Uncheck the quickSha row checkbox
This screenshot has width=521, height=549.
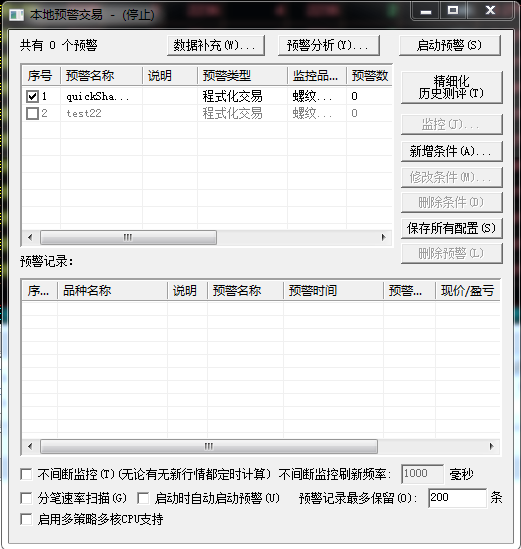tap(33, 96)
